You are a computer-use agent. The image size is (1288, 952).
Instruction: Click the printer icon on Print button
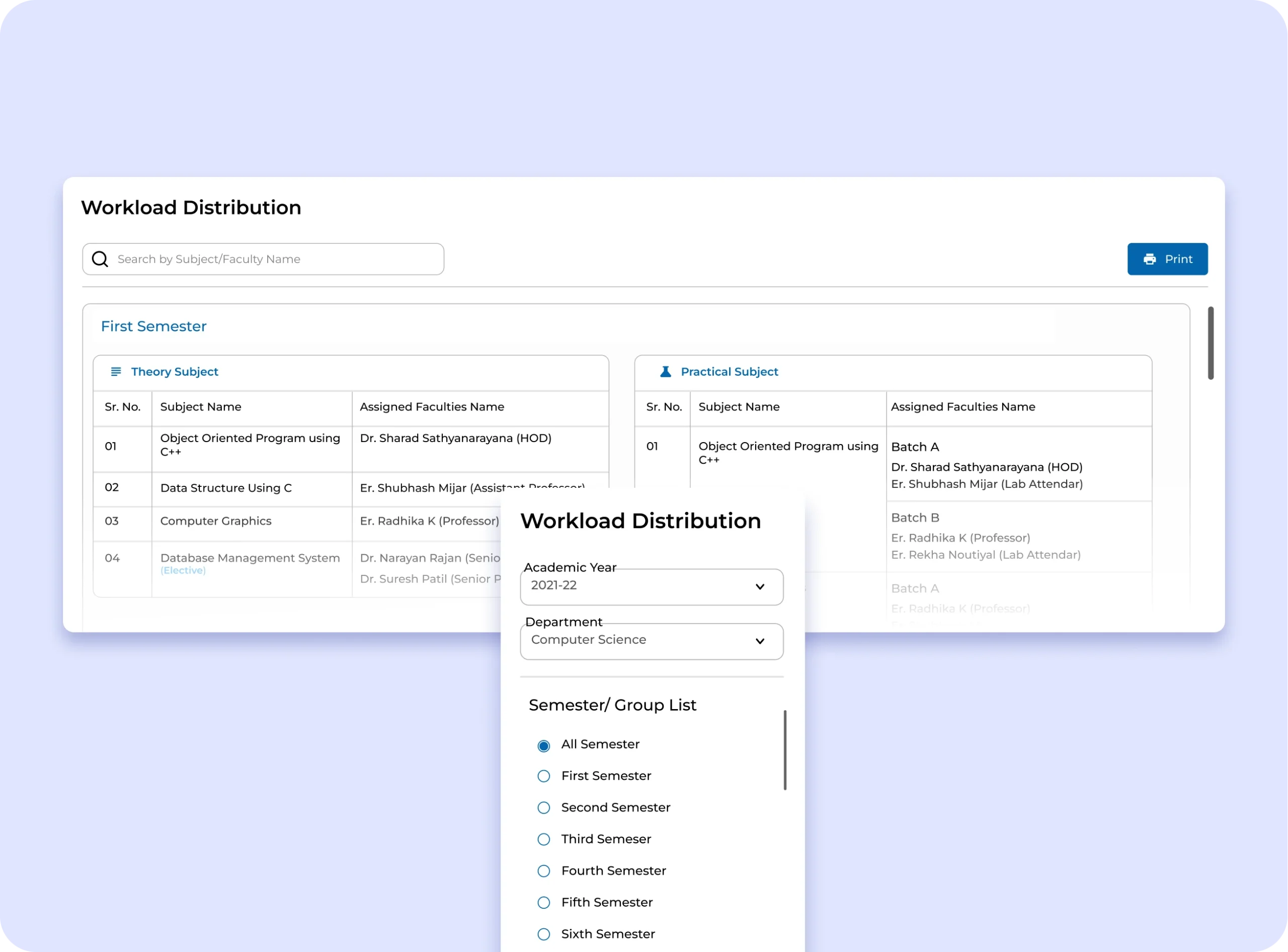coord(1150,259)
